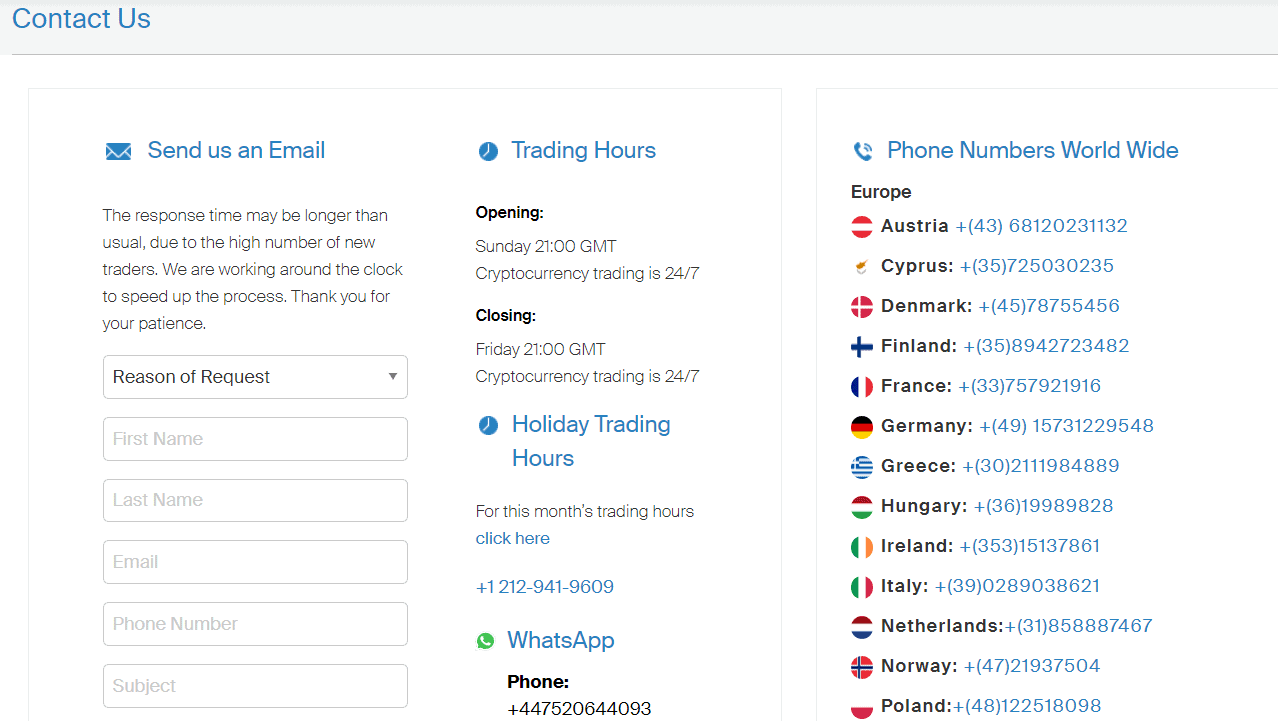1278x721 pixels.
Task: Click the France flag icon
Action: pos(861,387)
